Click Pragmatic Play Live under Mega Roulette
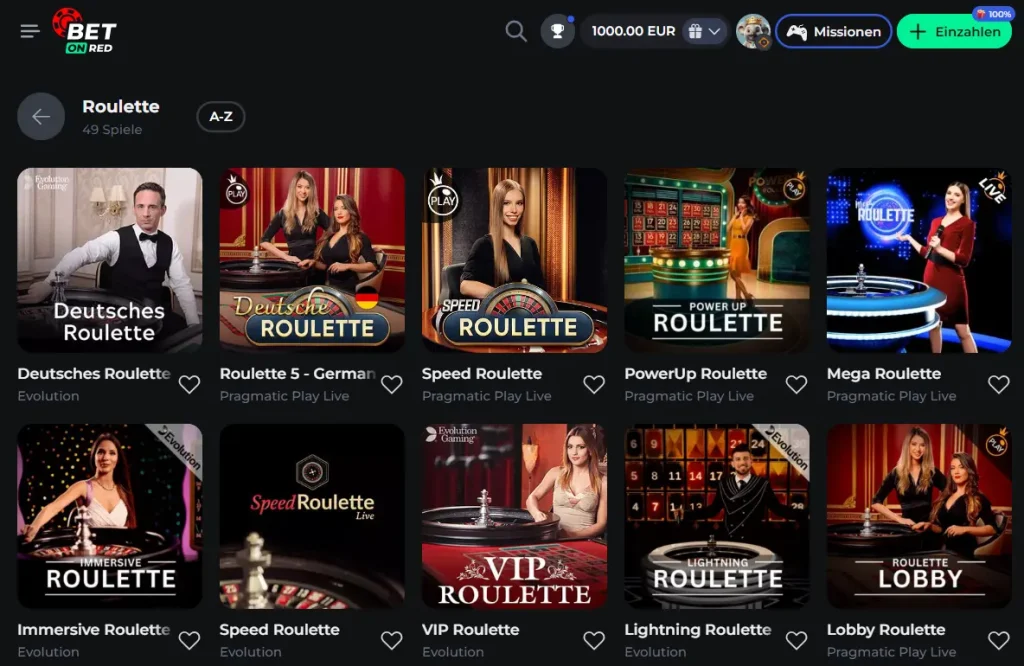The height and width of the screenshot is (666, 1024). click(x=891, y=396)
